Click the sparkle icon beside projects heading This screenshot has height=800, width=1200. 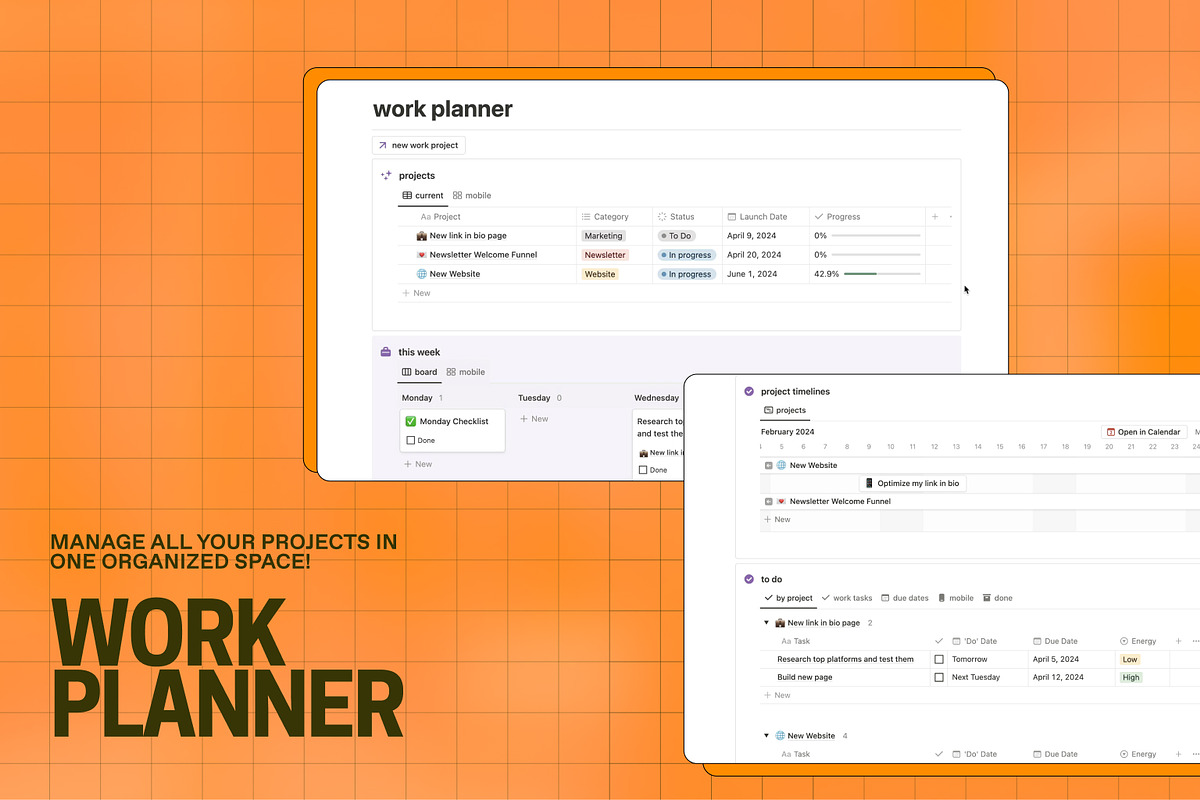386,175
